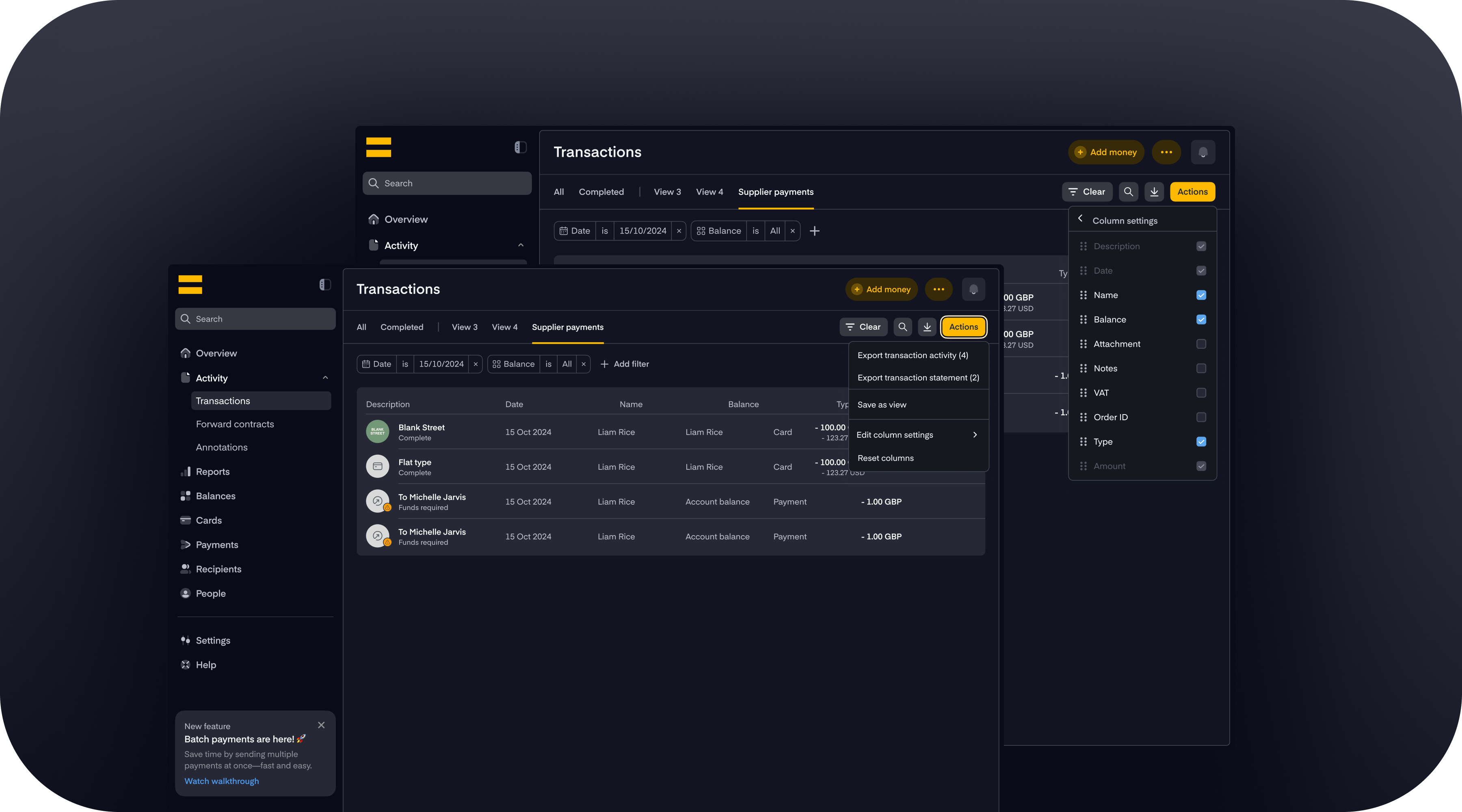1462x812 pixels.
Task: Go to Payments in the sidebar
Action: (x=216, y=544)
